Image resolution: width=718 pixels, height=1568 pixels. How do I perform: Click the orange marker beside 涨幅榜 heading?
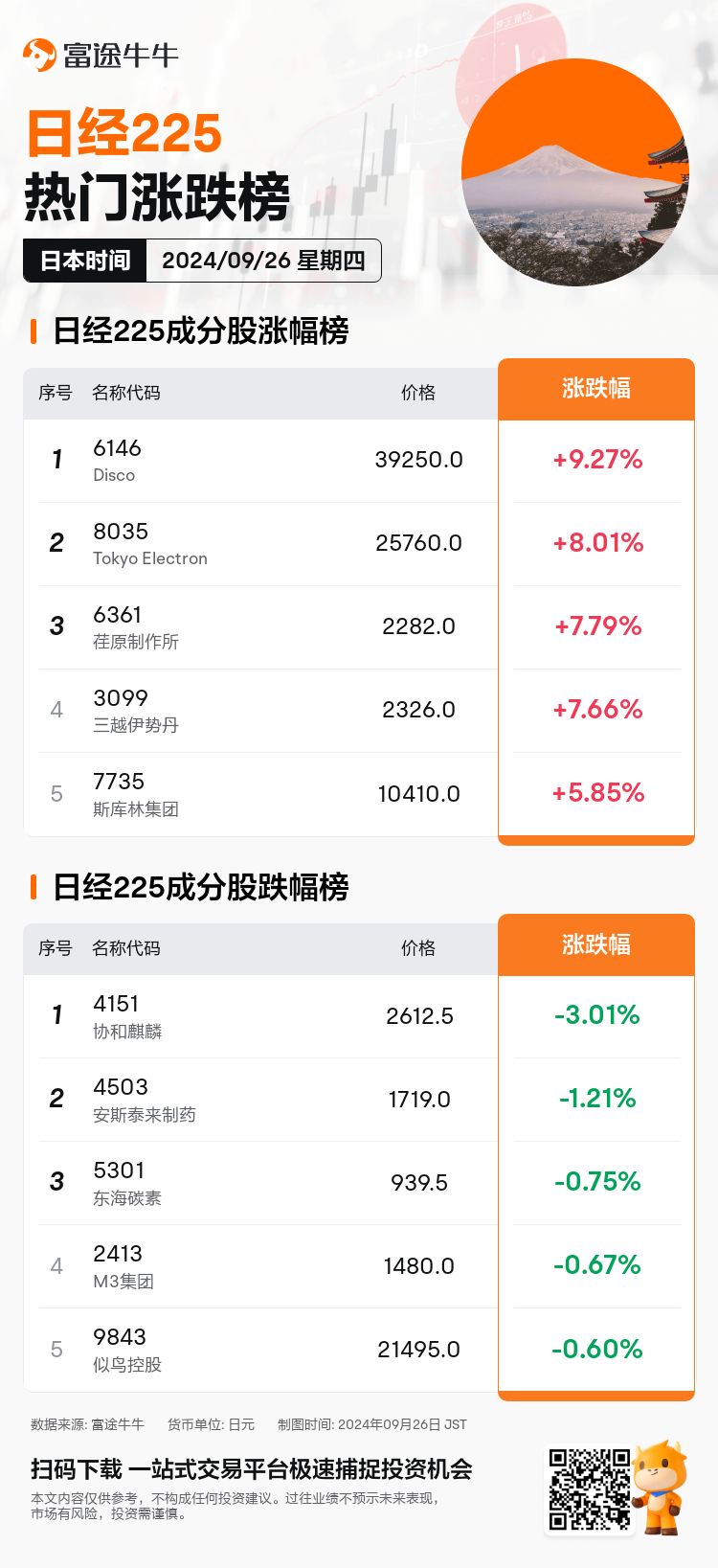(x=34, y=331)
